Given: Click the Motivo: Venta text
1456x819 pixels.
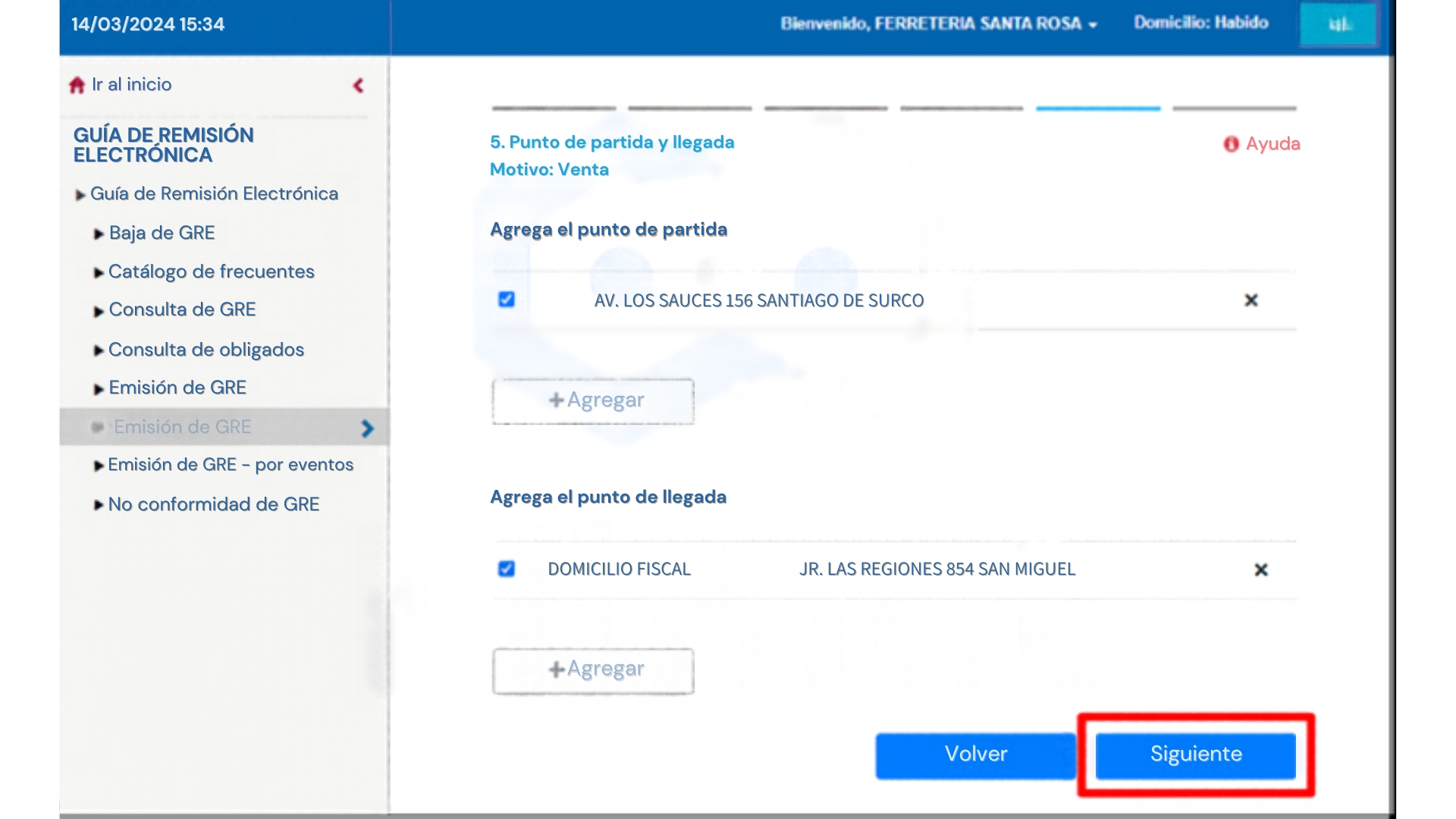Looking at the screenshot, I should click(549, 169).
